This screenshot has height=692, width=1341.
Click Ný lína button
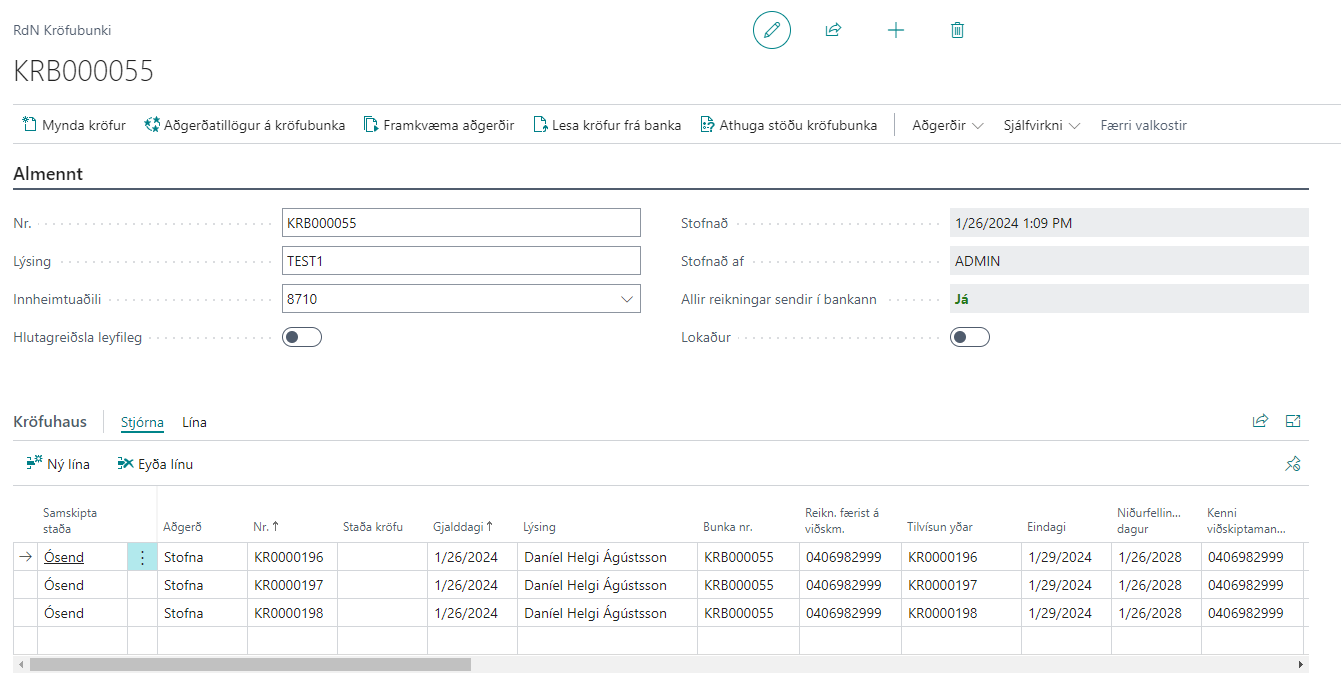click(x=58, y=464)
